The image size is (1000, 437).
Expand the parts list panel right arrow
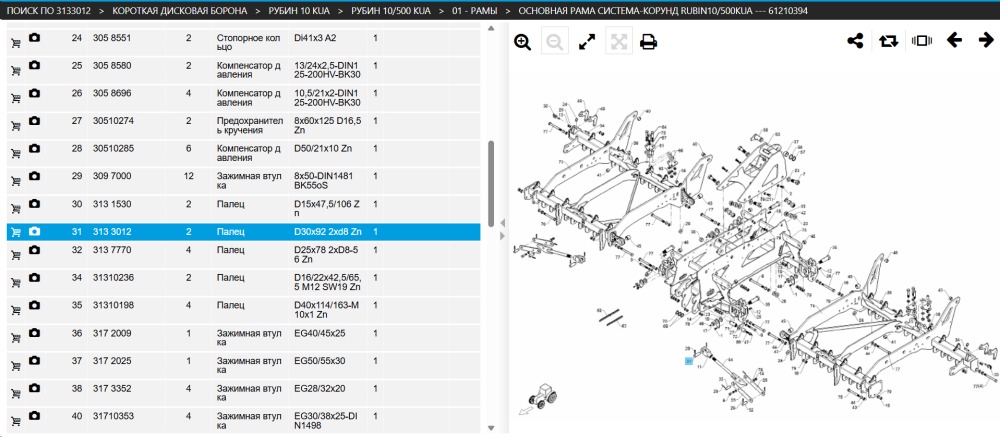coord(502,237)
